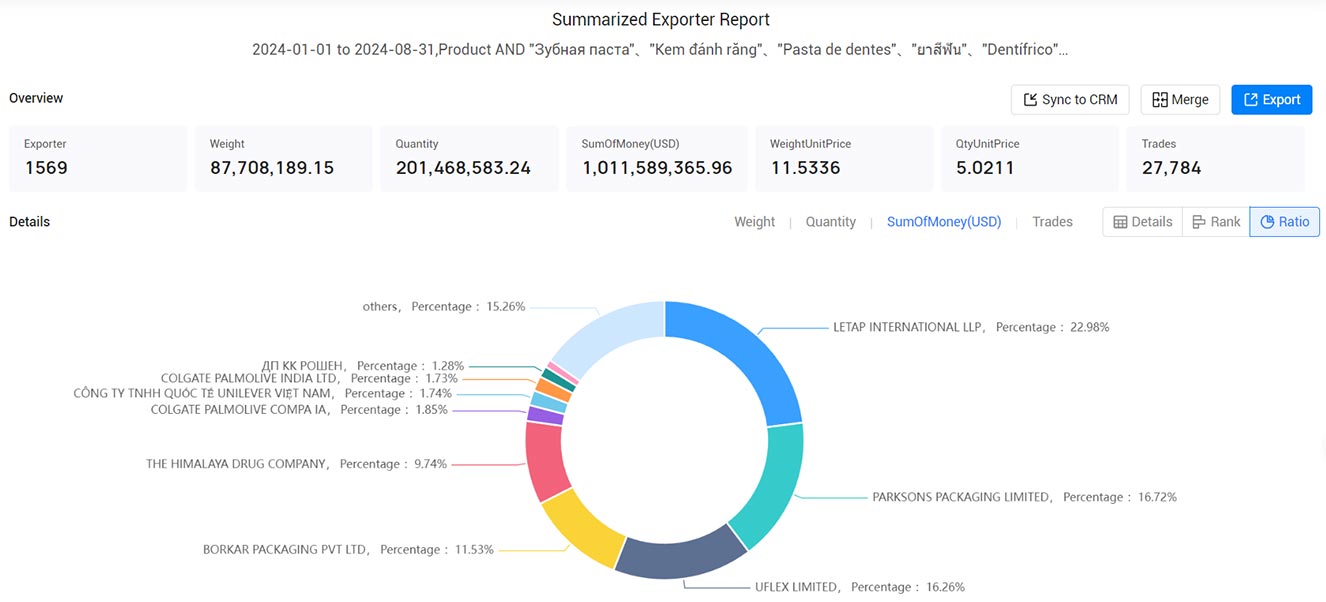Select the Ratio pie view

coord(1285,222)
